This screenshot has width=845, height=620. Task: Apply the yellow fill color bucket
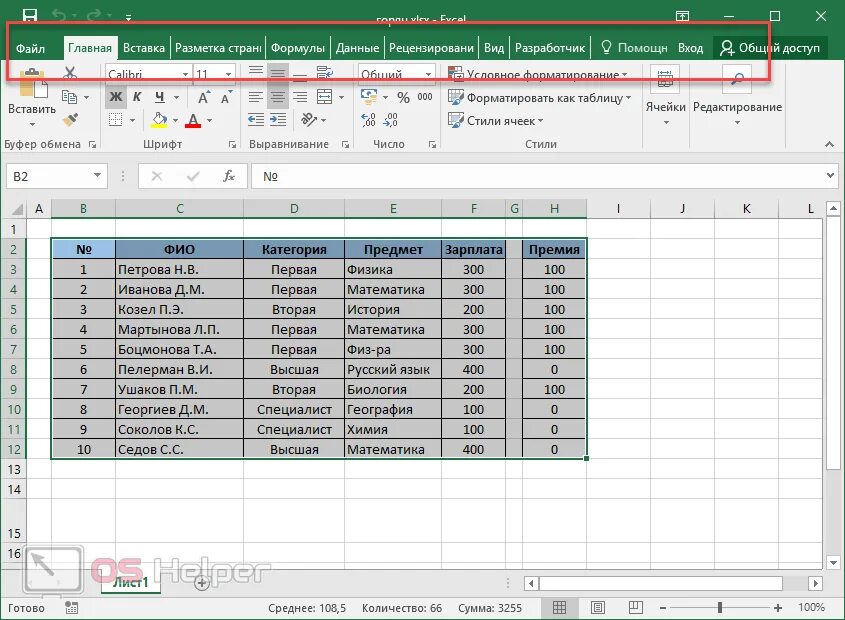click(x=159, y=120)
